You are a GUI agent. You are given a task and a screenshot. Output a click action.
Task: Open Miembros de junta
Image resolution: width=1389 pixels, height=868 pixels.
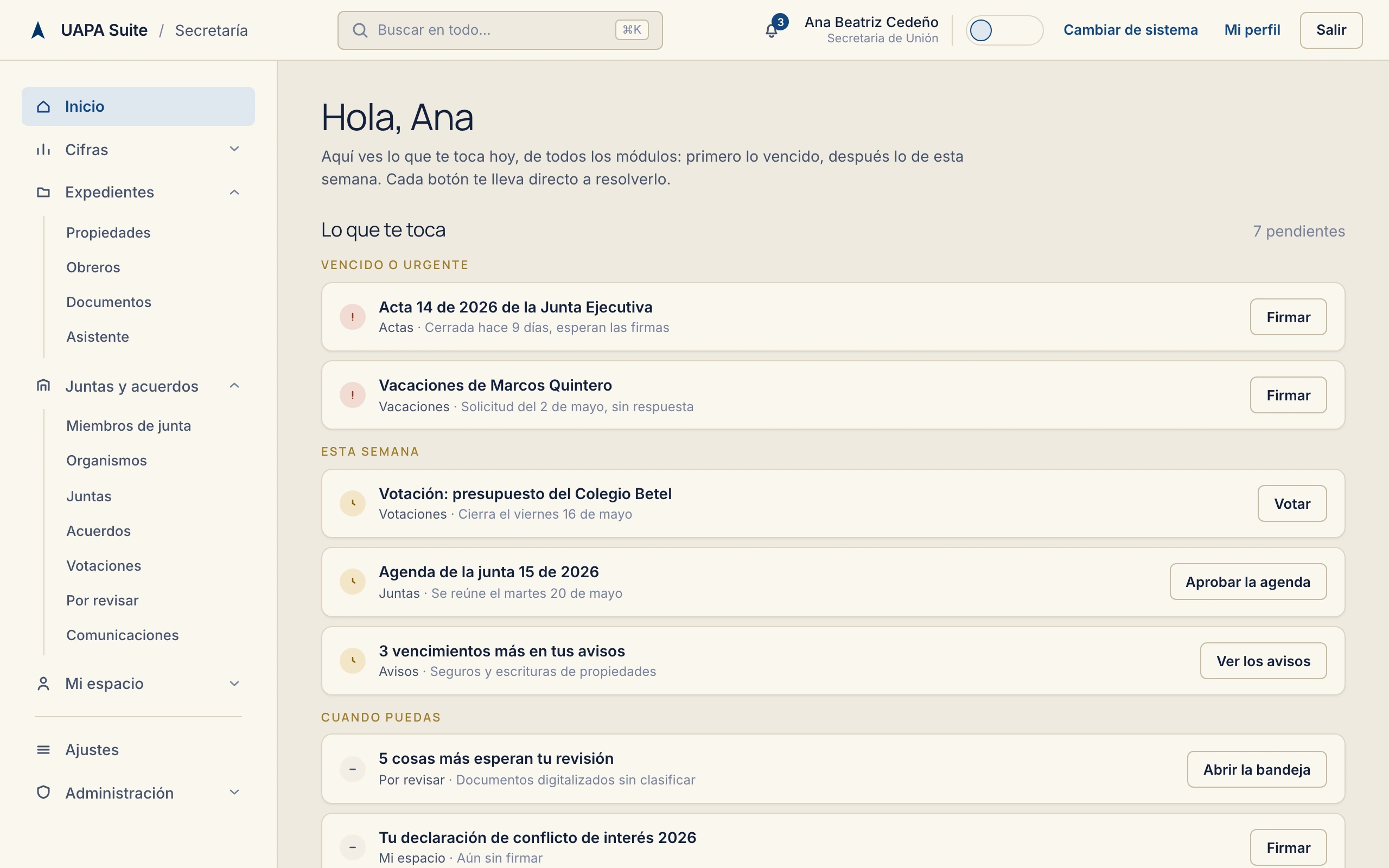coord(129,426)
